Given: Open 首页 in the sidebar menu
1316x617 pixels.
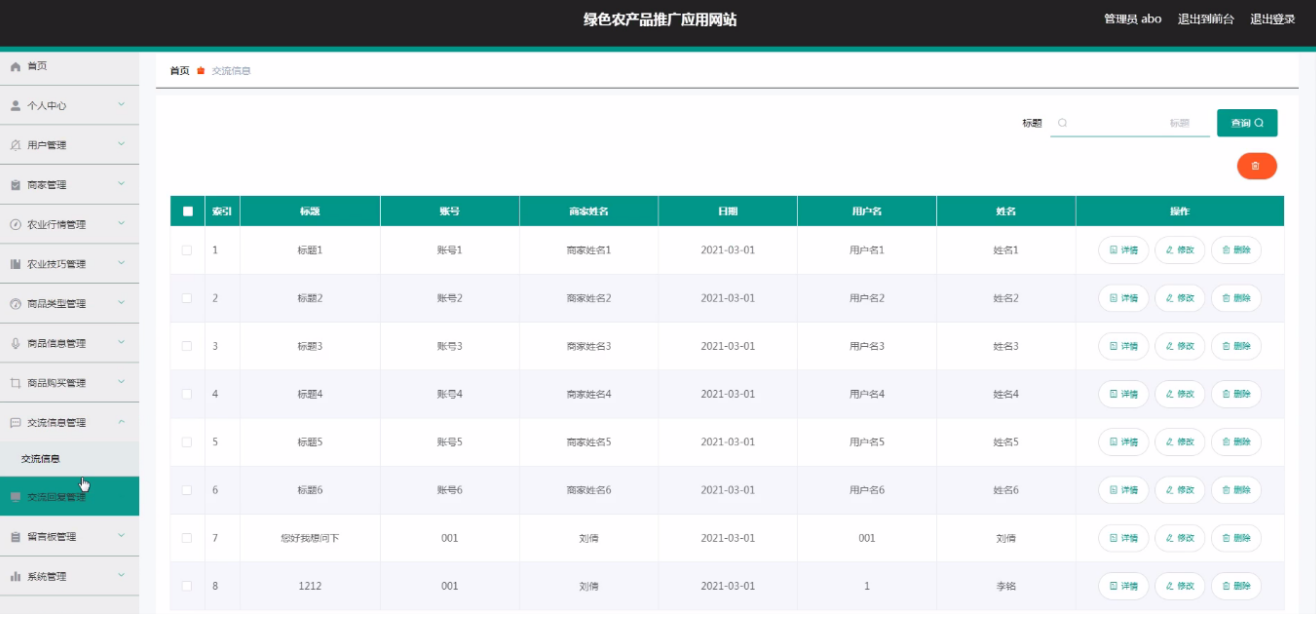Looking at the screenshot, I should (69, 66).
